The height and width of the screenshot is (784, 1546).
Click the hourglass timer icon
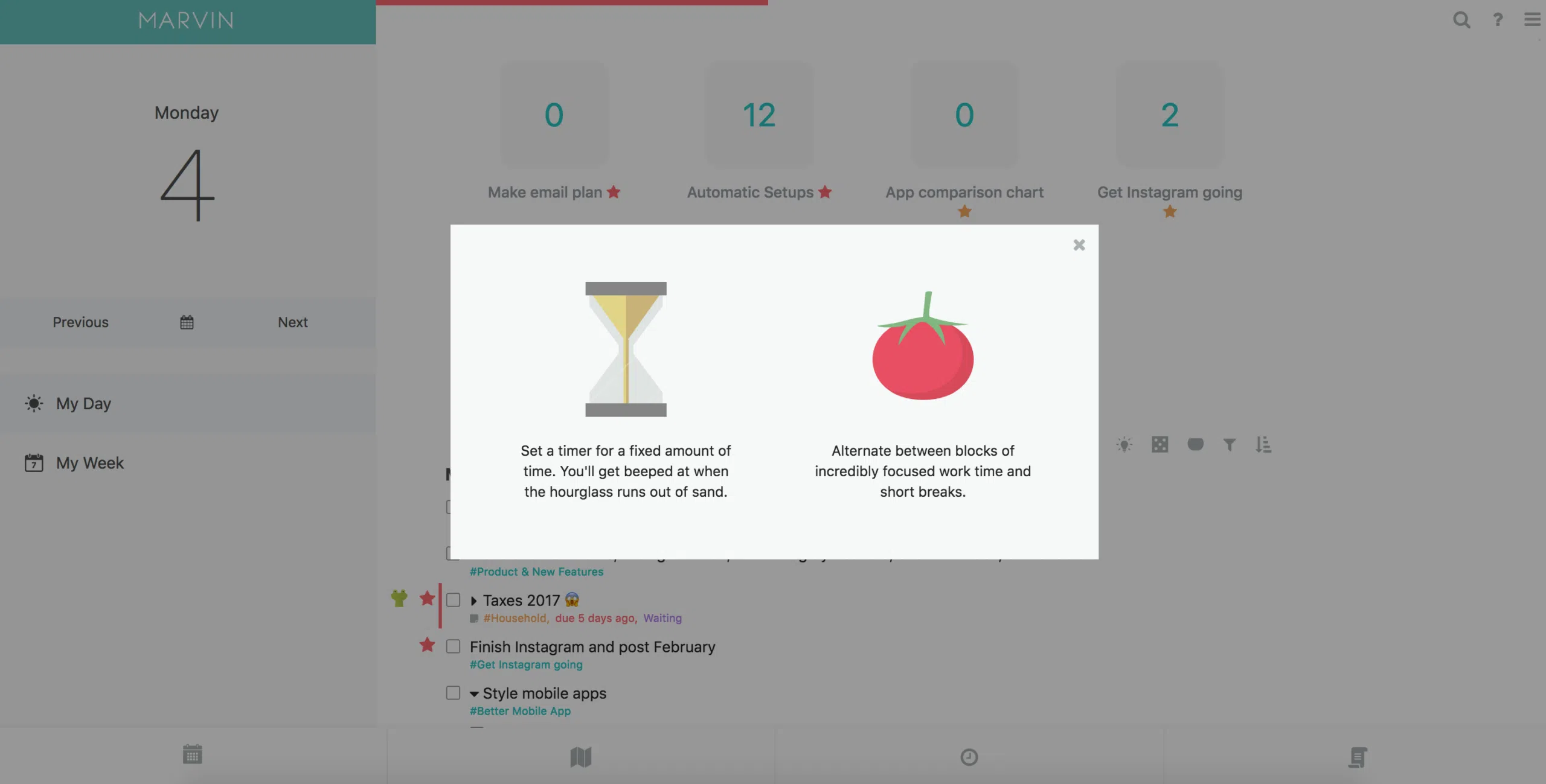[626, 349]
